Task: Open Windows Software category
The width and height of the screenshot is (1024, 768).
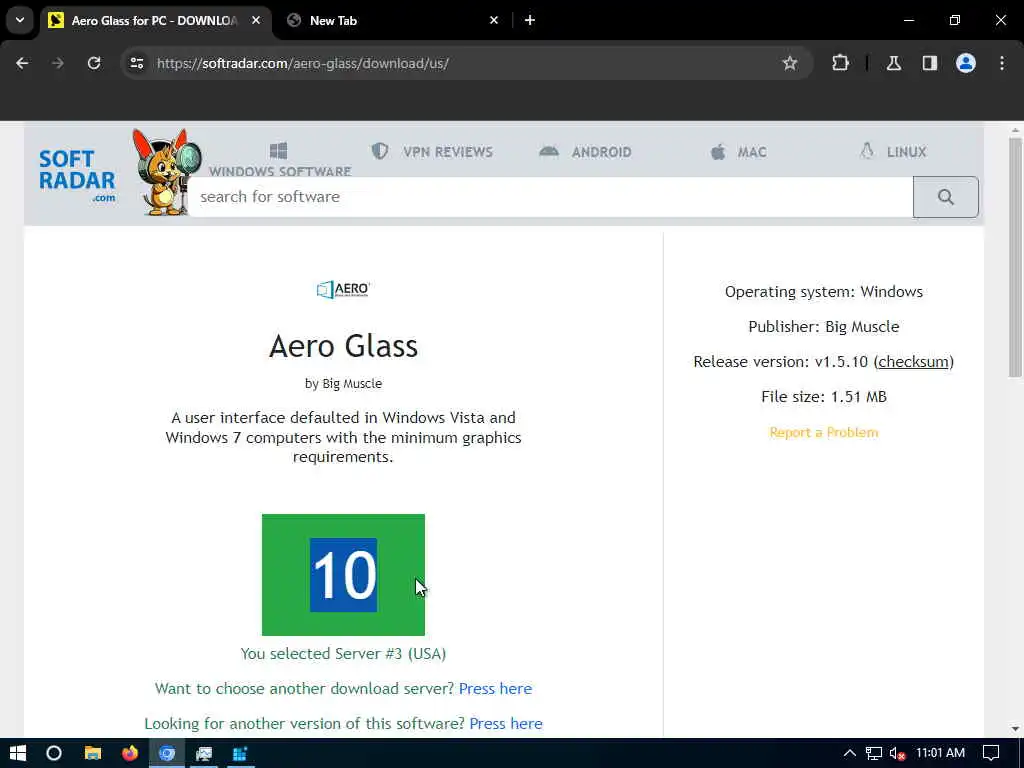Action: (280, 160)
